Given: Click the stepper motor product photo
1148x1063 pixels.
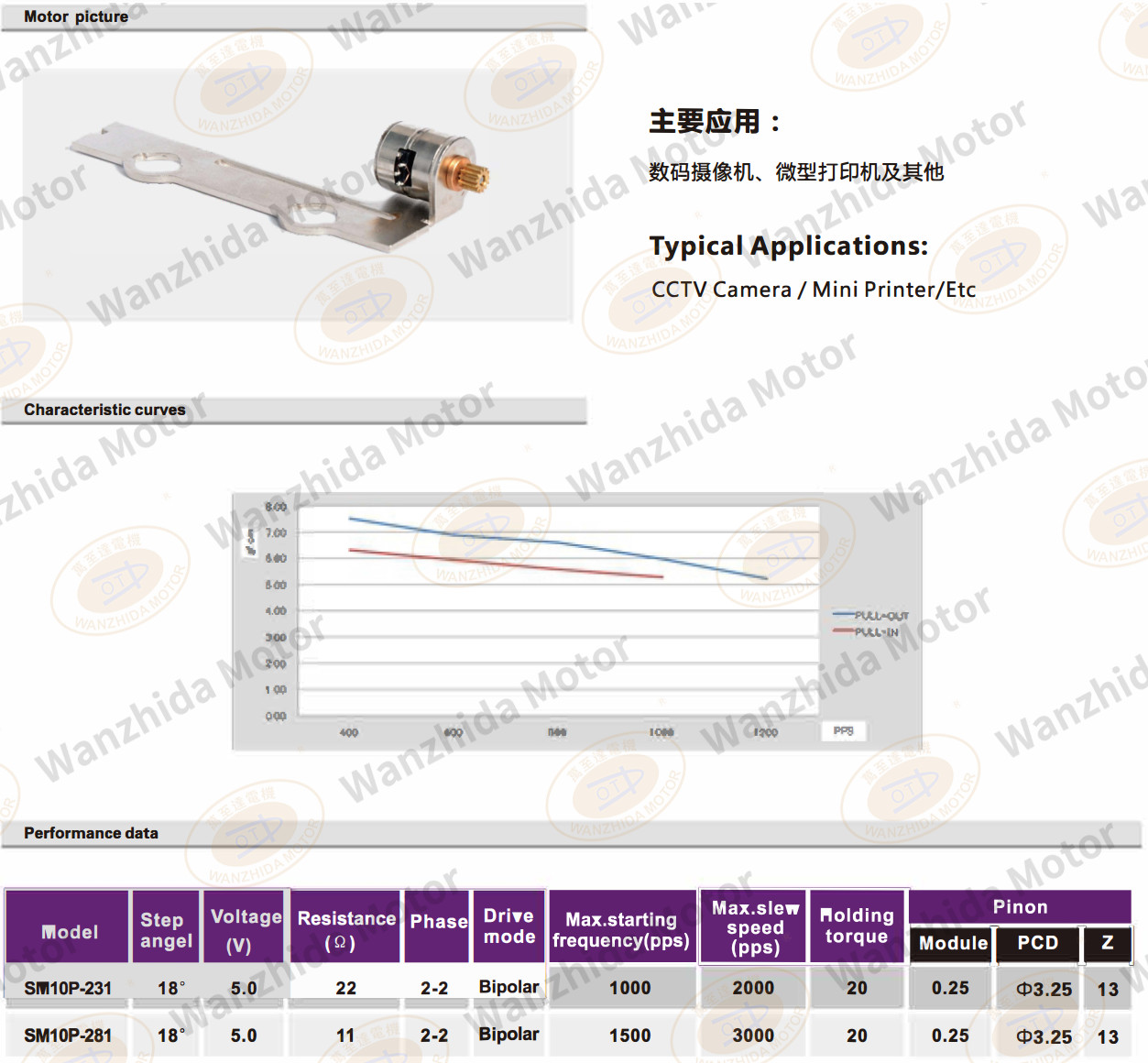Looking at the screenshot, I should (x=298, y=195).
